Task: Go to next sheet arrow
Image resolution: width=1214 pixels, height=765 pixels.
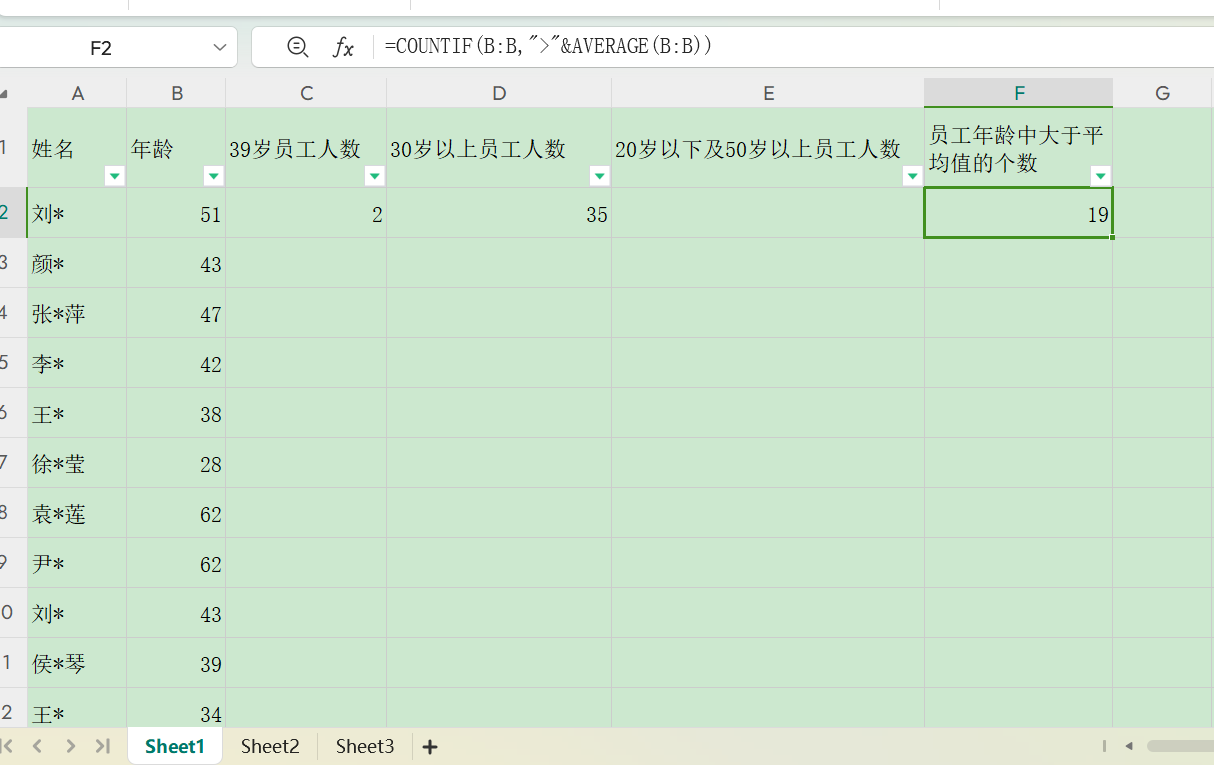Action: pyautogui.click(x=71, y=746)
